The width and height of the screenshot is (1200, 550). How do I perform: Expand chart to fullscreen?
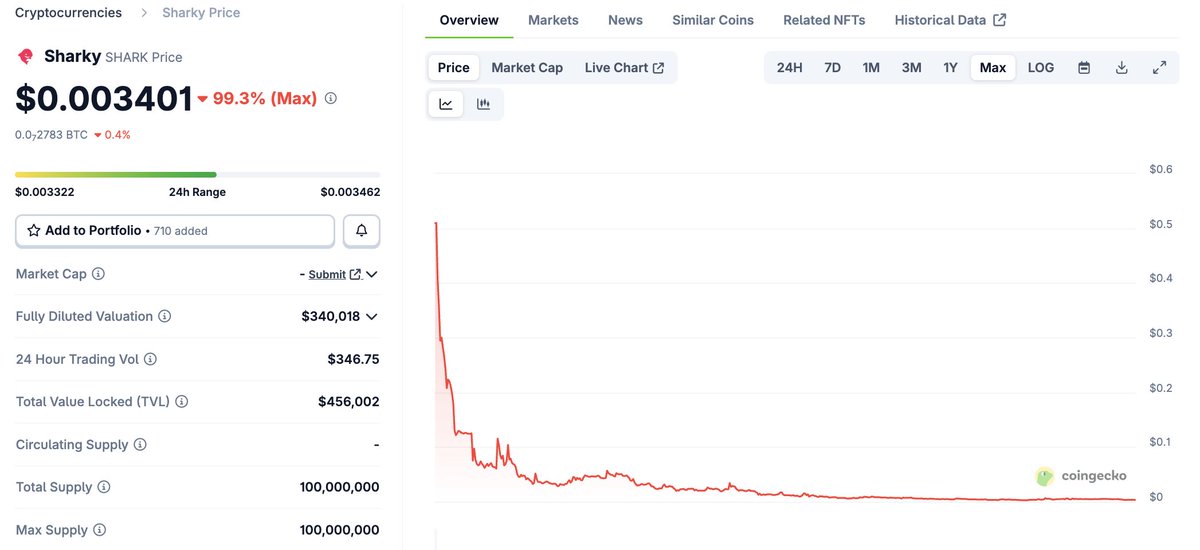click(1160, 68)
